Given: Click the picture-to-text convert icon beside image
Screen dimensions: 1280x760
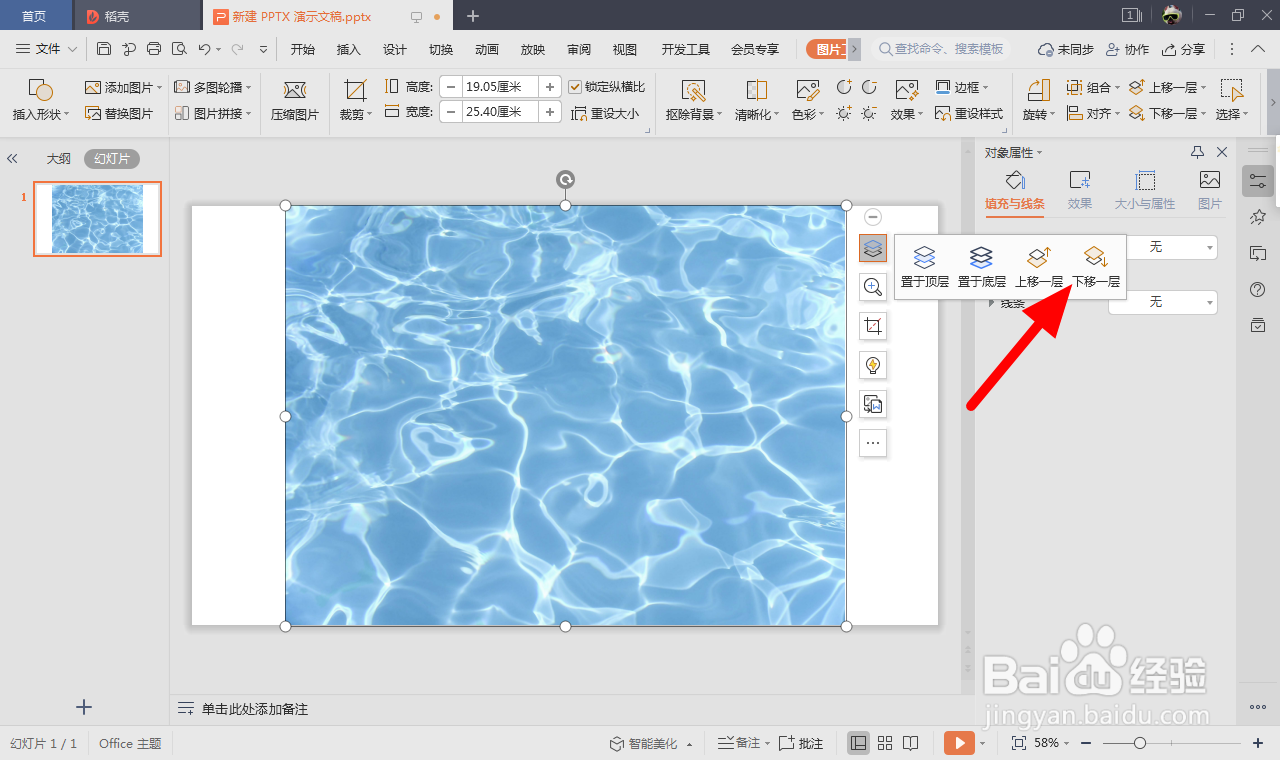Looking at the screenshot, I should tap(873, 404).
